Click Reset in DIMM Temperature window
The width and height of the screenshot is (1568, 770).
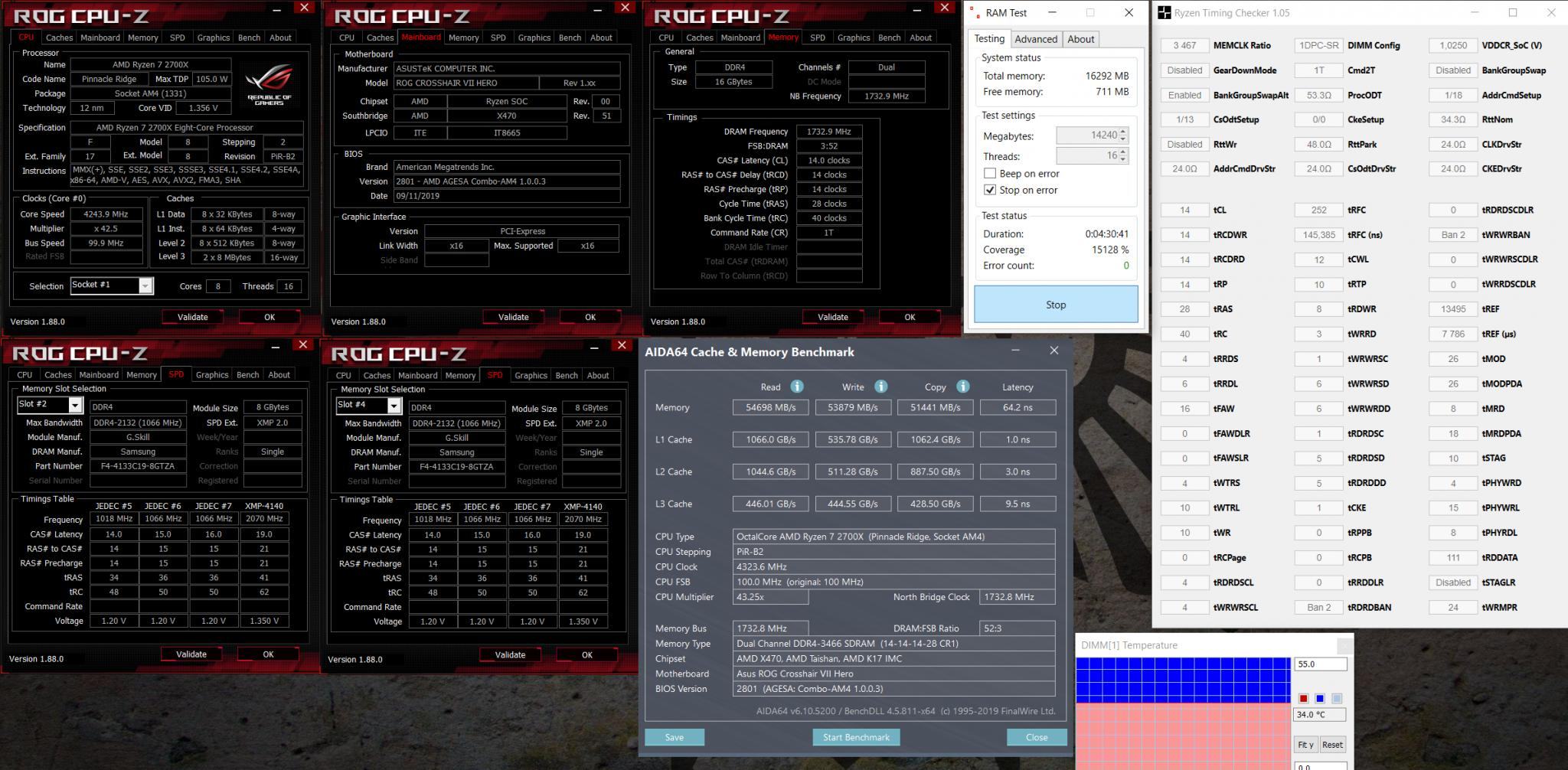point(1332,745)
